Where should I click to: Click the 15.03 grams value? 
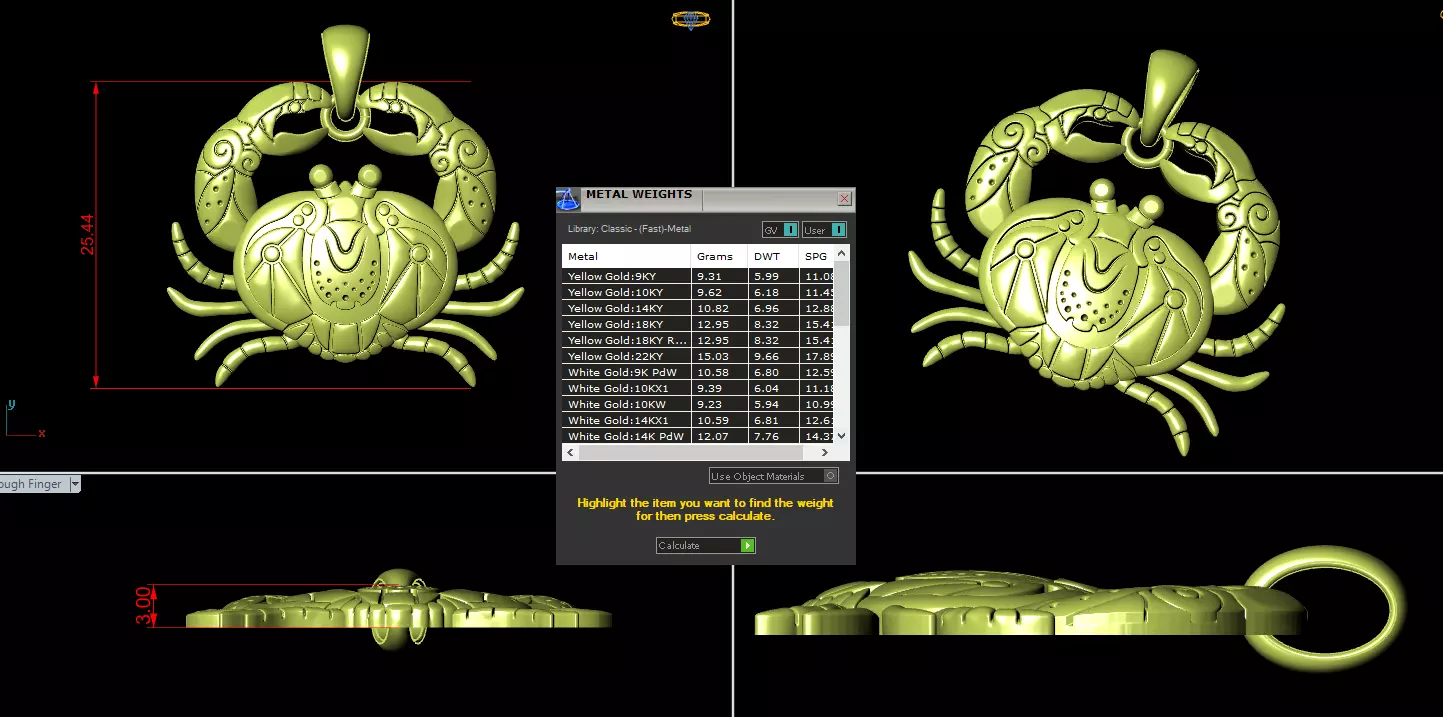tap(712, 356)
